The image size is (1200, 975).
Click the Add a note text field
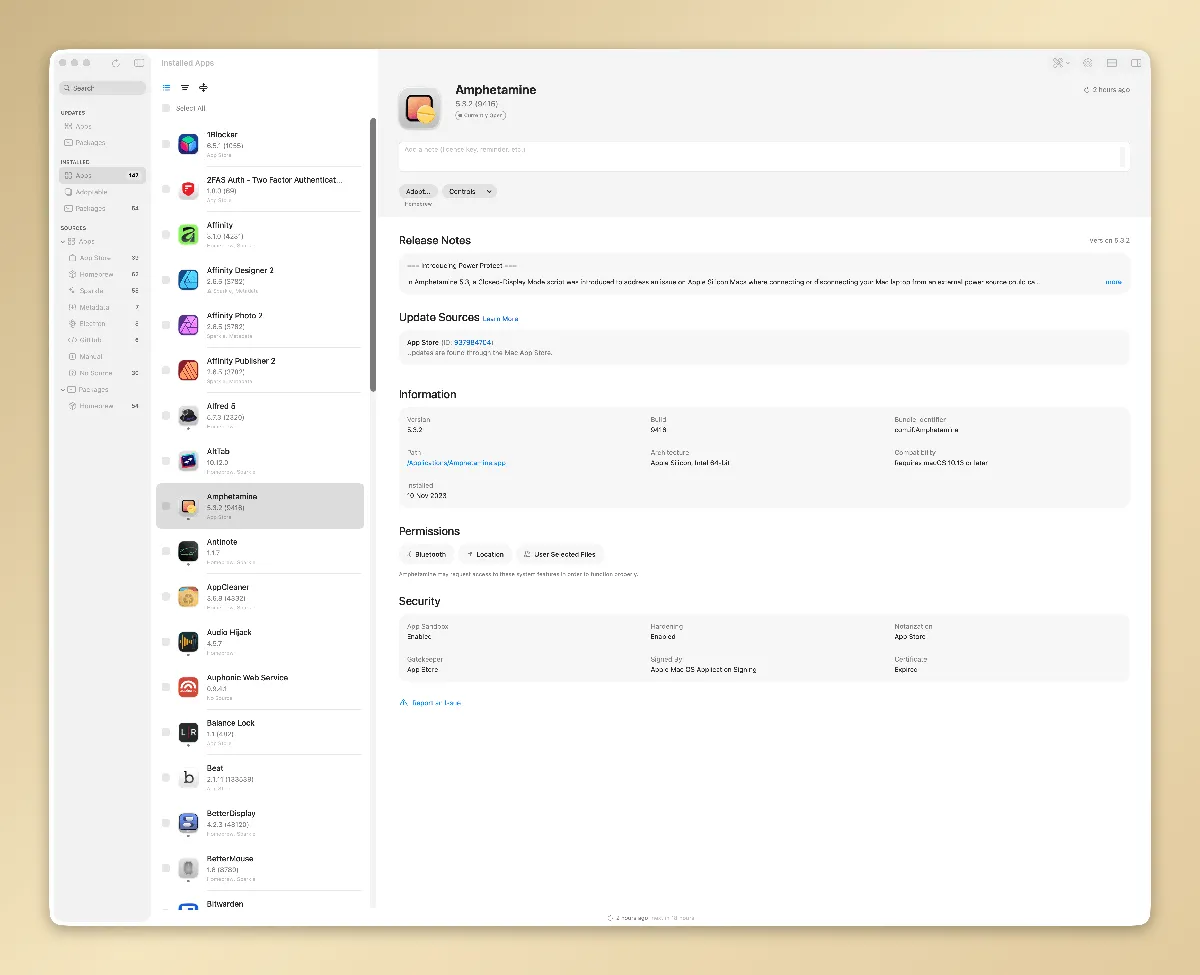(760, 156)
